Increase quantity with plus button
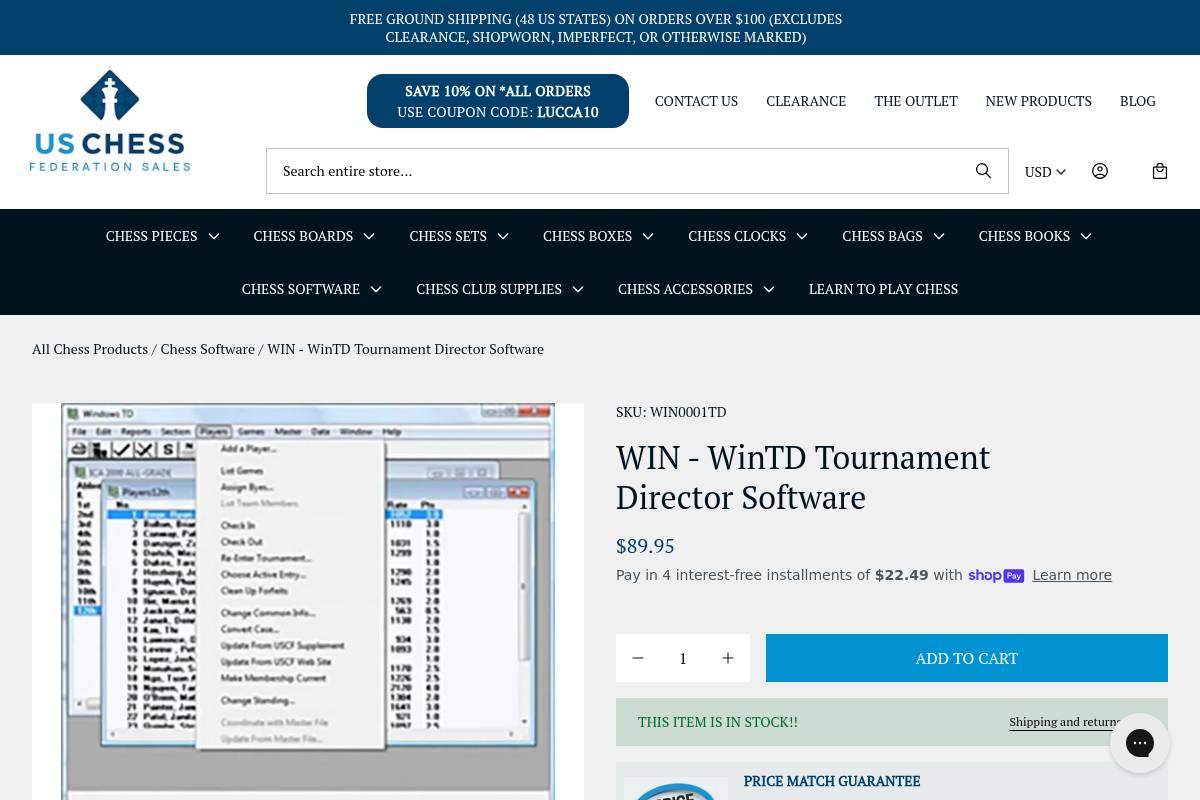 pyautogui.click(x=728, y=658)
